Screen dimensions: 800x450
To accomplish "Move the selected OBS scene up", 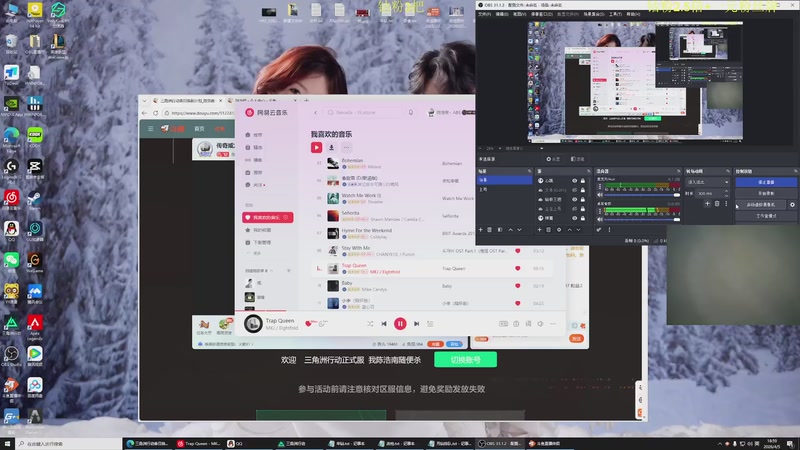I will (511, 230).
